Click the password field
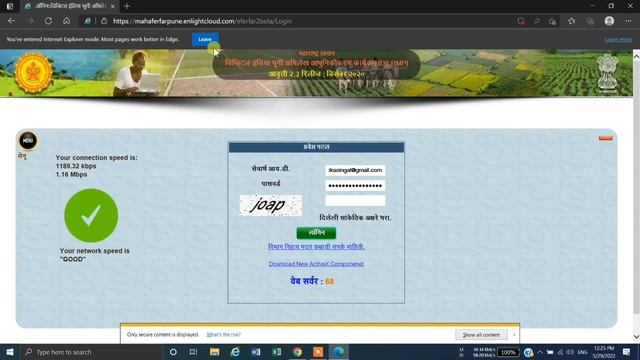Screen dimensions: 640x360 coord(355,186)
